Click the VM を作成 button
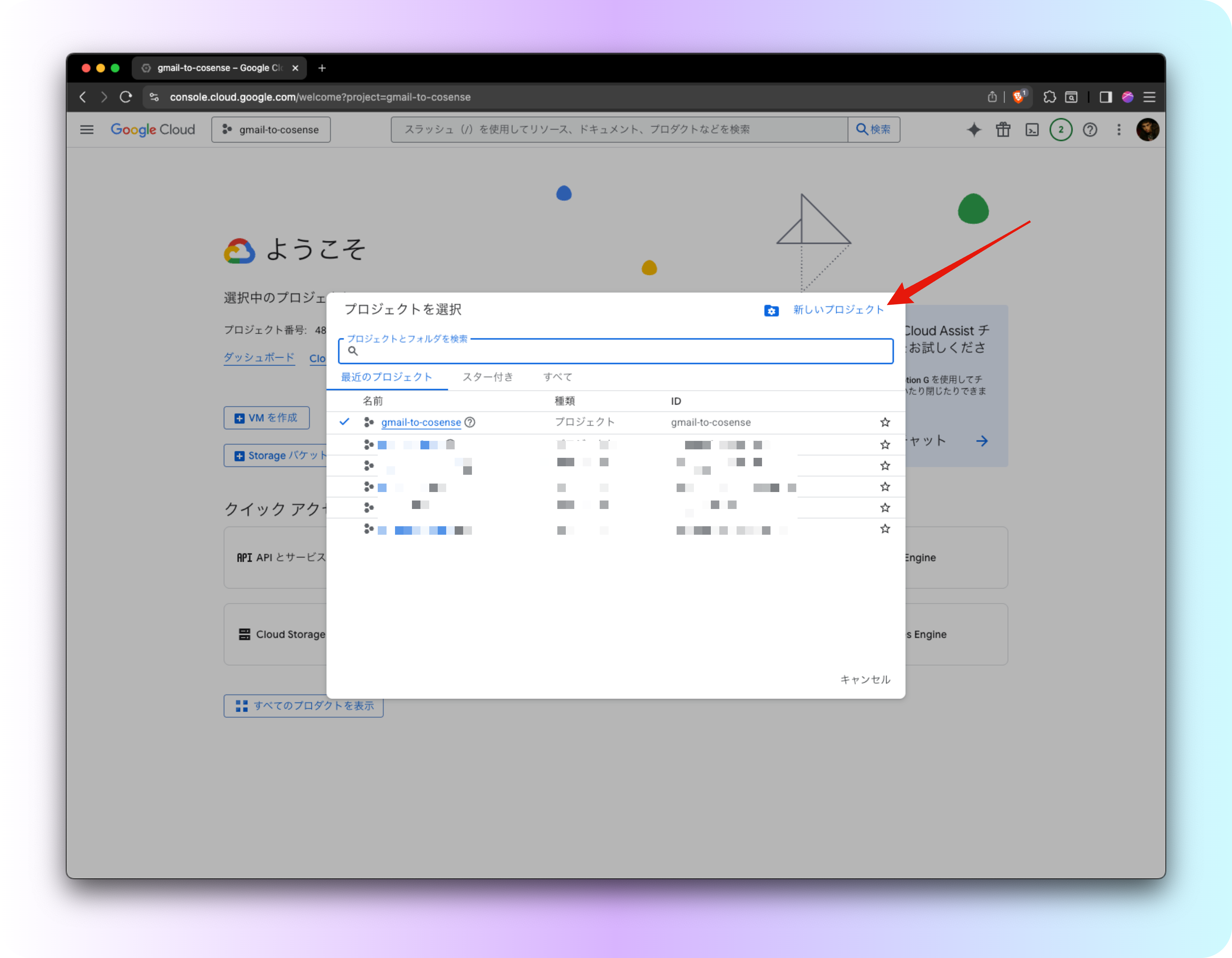The image size is (1232, 958). click(x=266, y=418)
